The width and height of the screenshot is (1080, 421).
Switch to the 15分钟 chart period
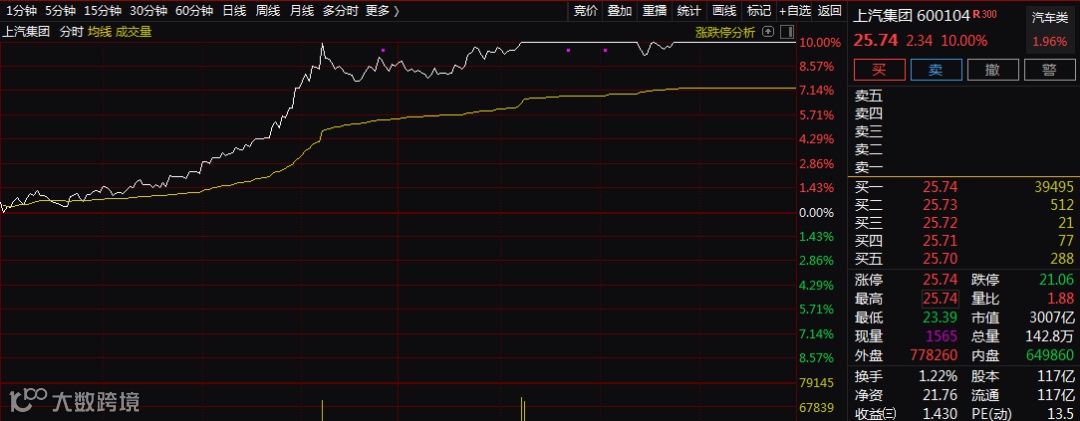(103, 10)
